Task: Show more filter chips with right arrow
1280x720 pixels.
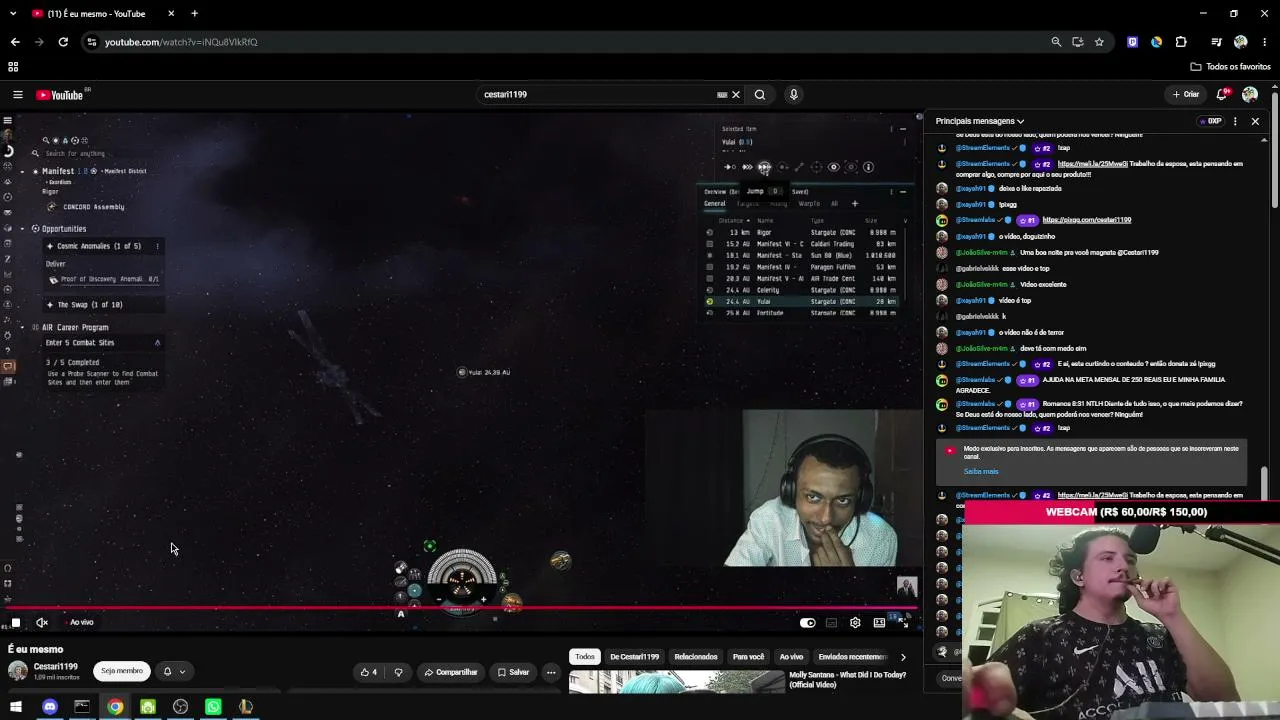Action: coord(903,657)
